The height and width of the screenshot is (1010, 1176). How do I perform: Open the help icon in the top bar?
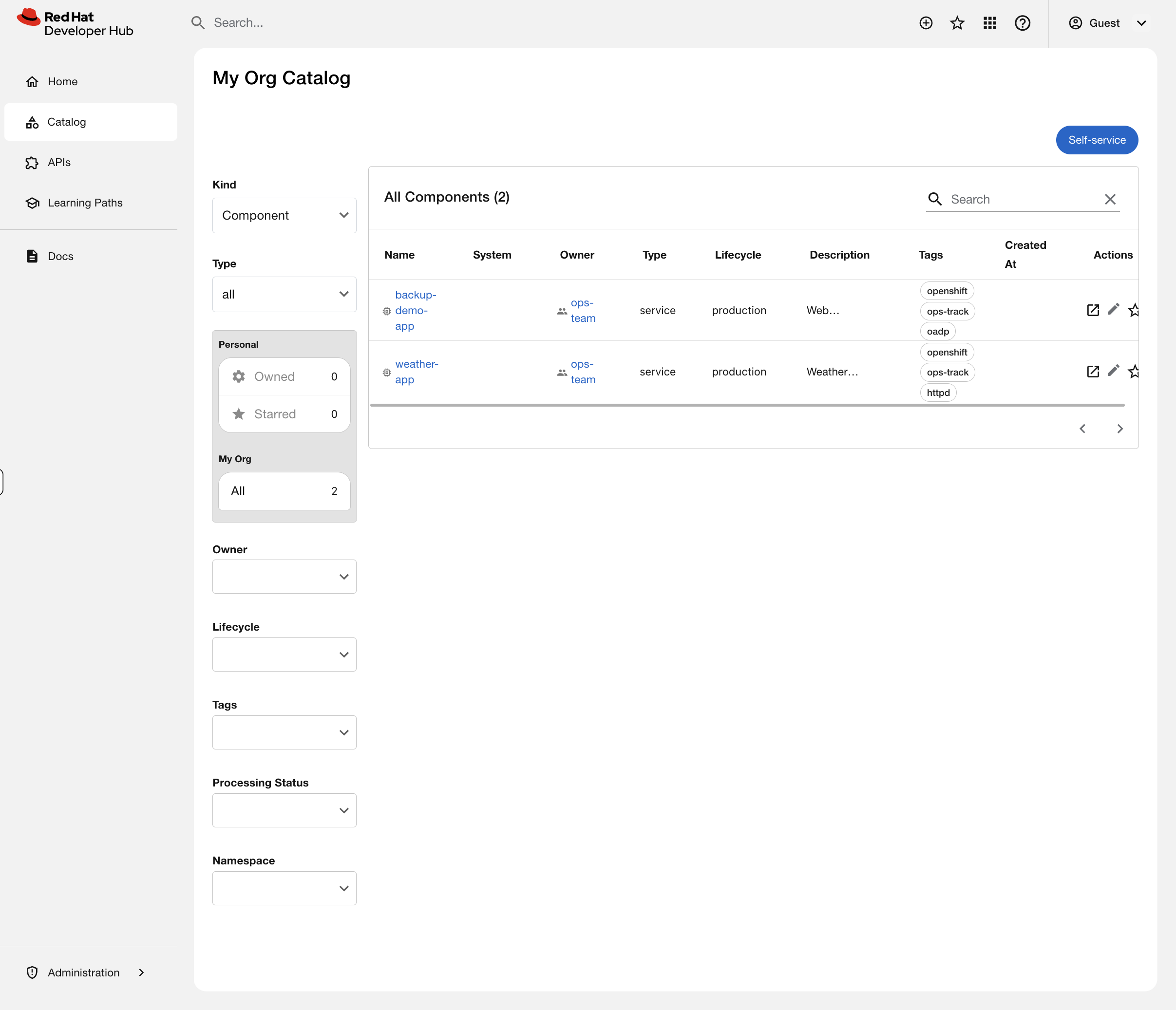[x=1022, y=23]
